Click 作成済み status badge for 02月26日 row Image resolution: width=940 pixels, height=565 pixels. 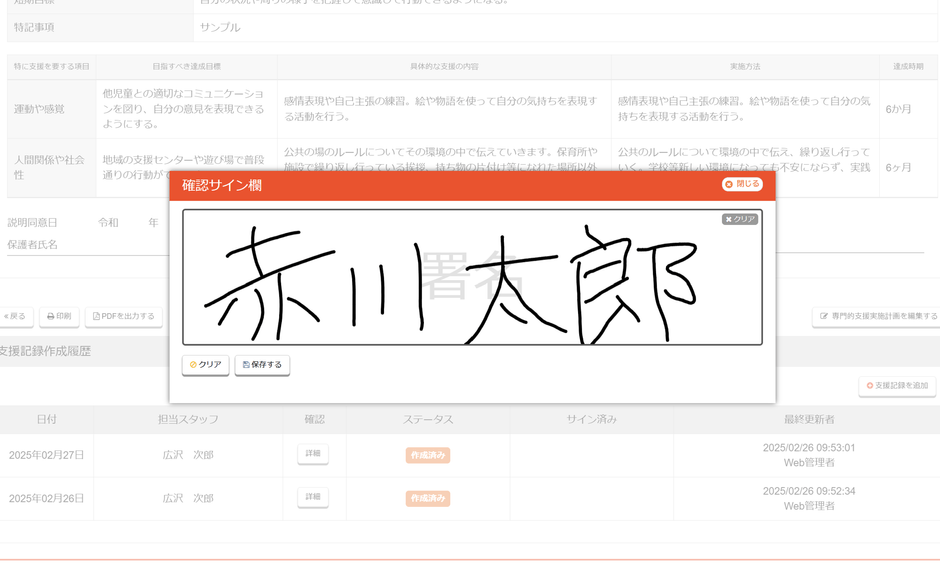tap(428, 498)
